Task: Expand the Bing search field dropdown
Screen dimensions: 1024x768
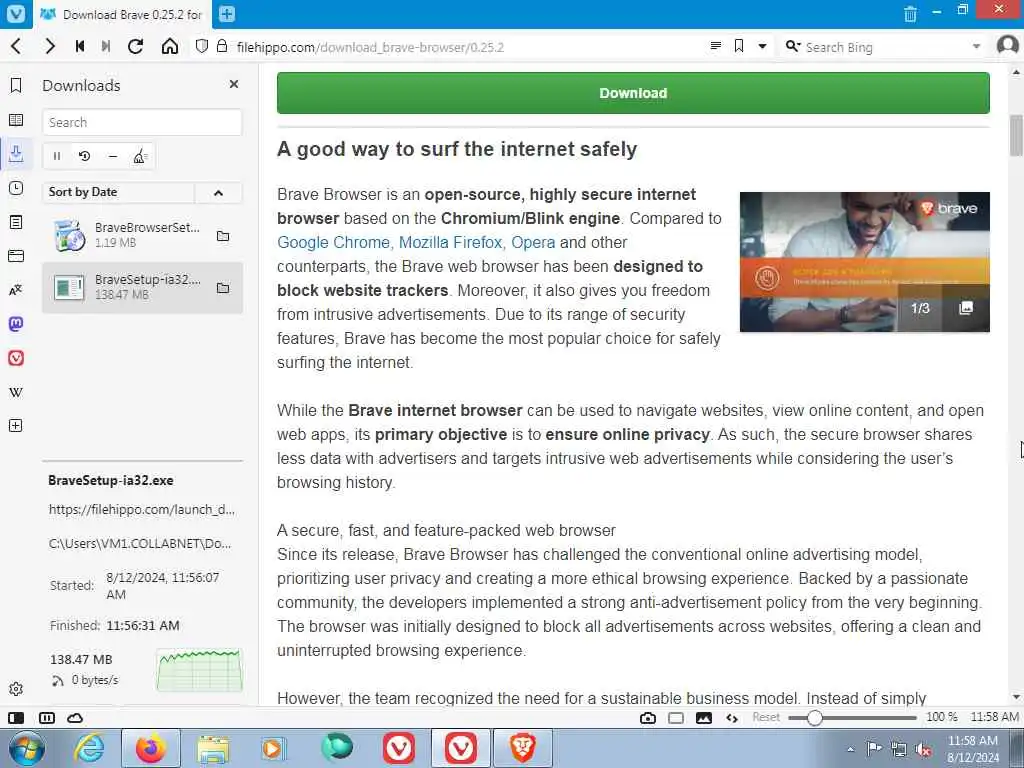Action: (976, 46)
